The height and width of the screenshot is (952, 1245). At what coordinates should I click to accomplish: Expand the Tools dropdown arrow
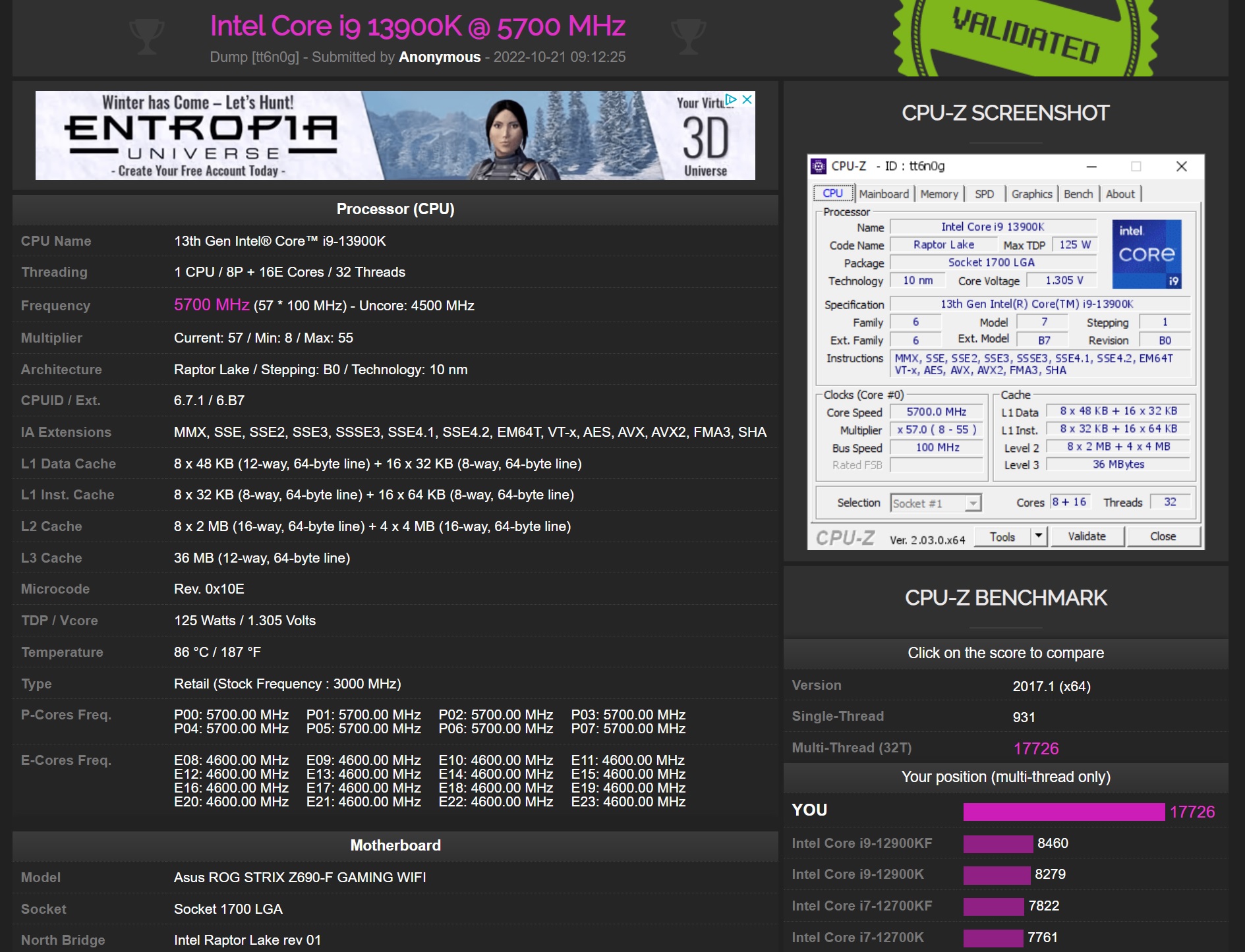(1039, 537)
